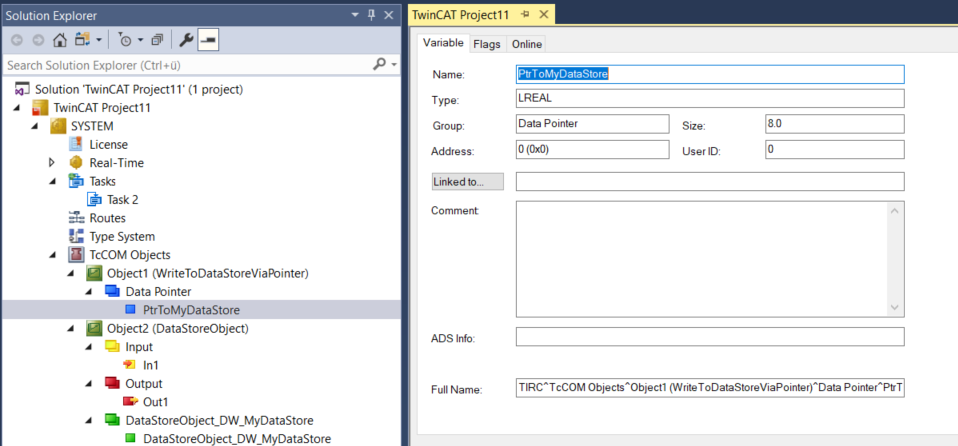Select the TwinCAT Project11 document tab
This screenshot has width=958, height=446.
461,15
